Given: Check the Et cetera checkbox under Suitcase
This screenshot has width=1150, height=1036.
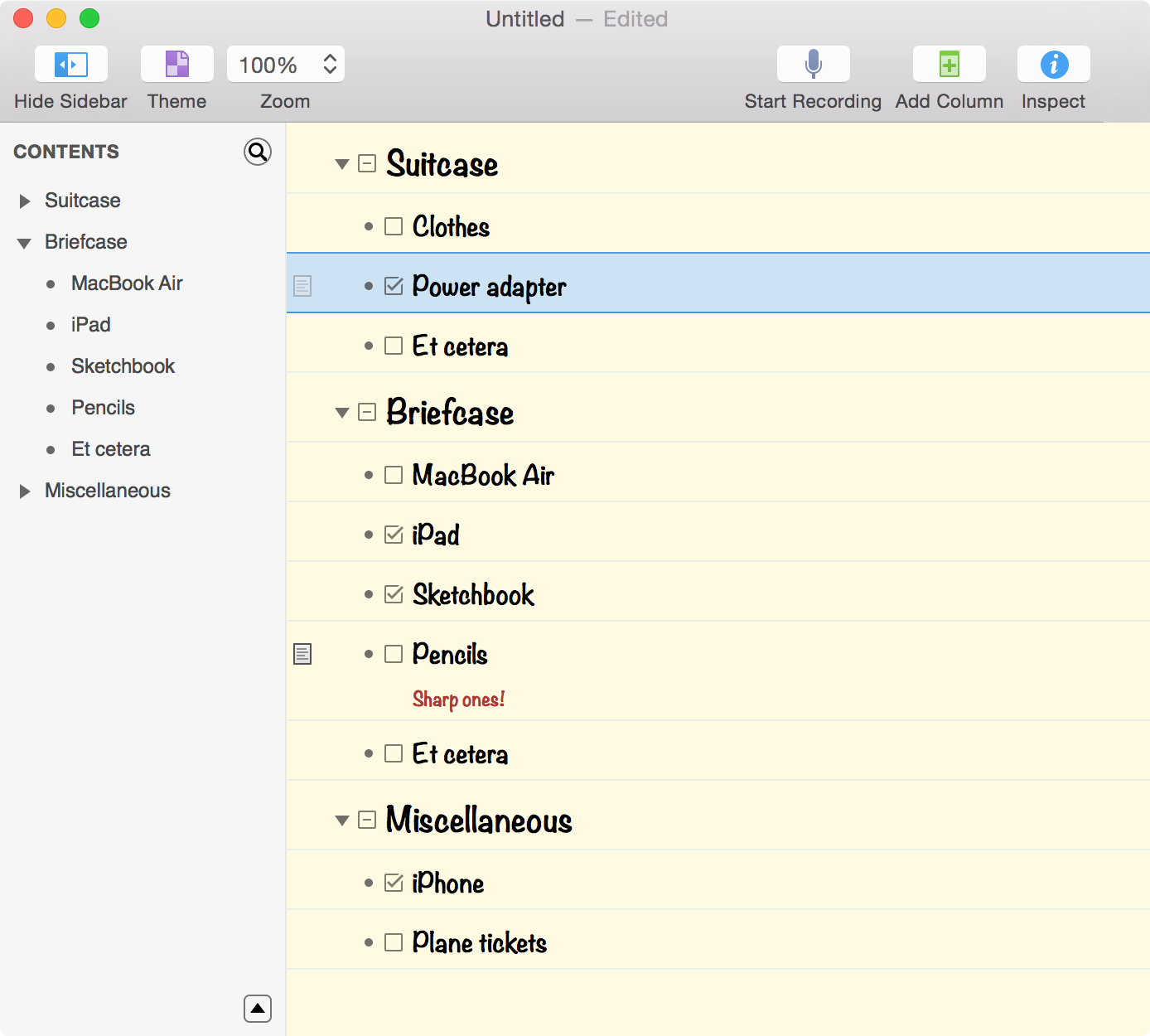Looking at the screenshot, I should (x=394, y=346).
